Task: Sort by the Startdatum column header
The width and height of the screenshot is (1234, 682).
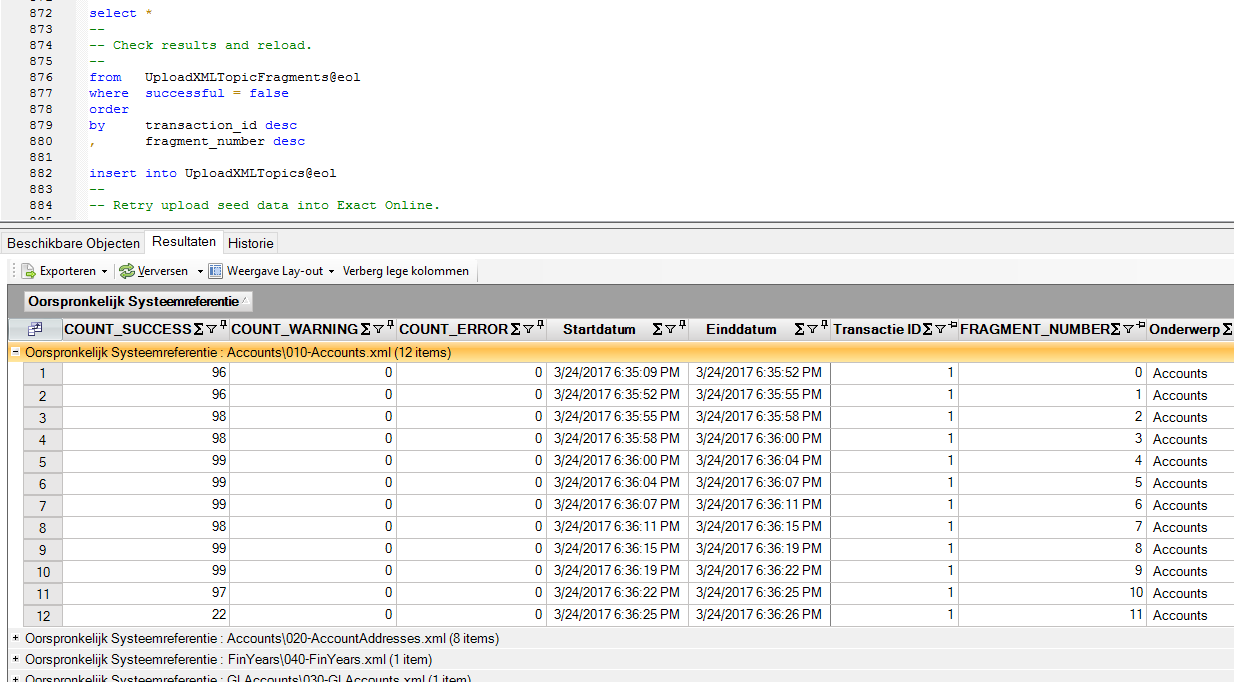Action: click(x=599, y=329)
